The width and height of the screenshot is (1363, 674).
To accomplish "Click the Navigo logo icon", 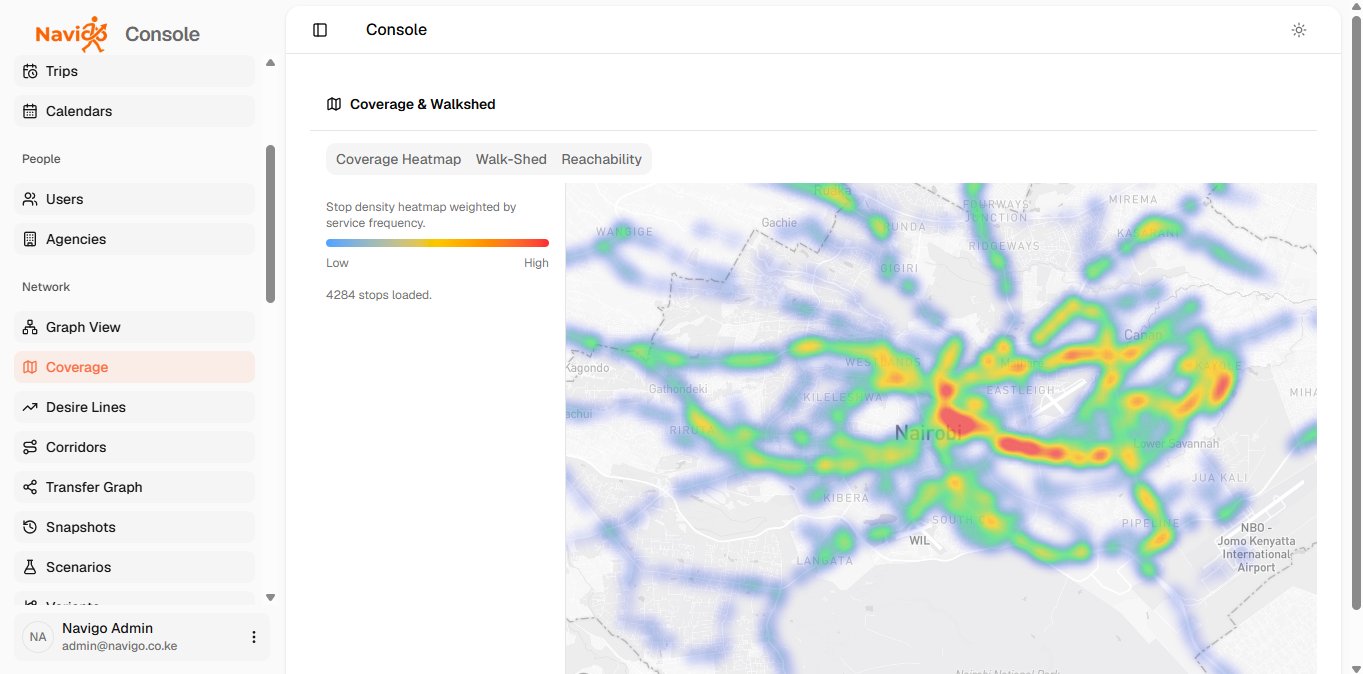I will (x=70, y=34).
